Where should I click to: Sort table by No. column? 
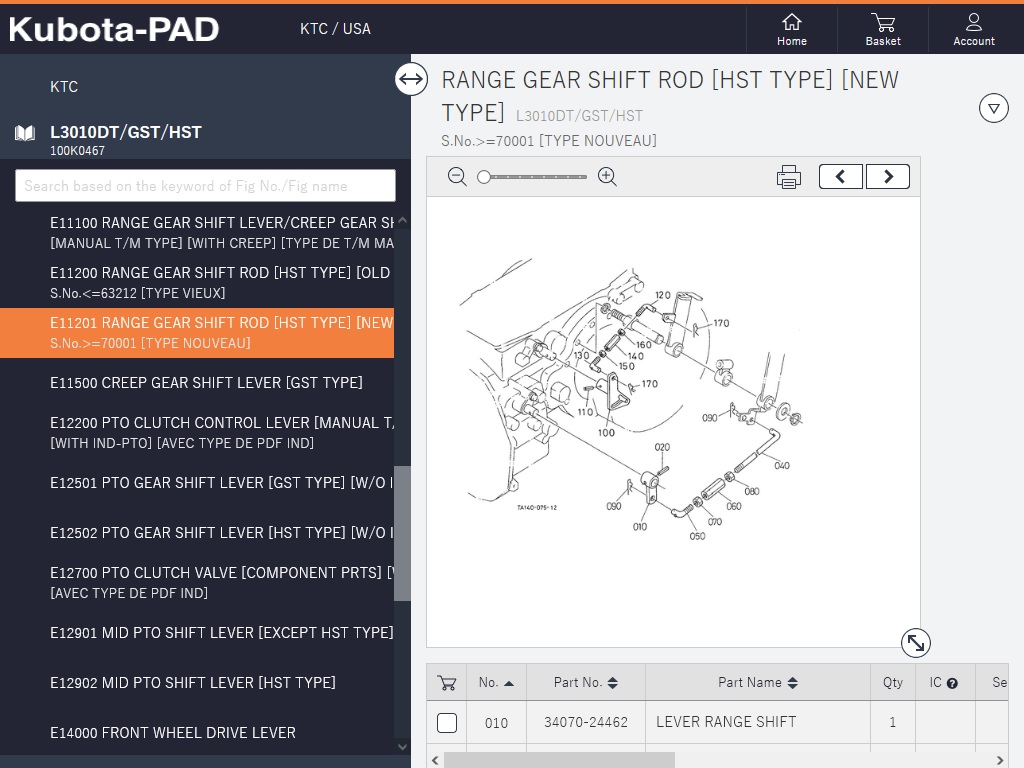click(x=496, y=683)
